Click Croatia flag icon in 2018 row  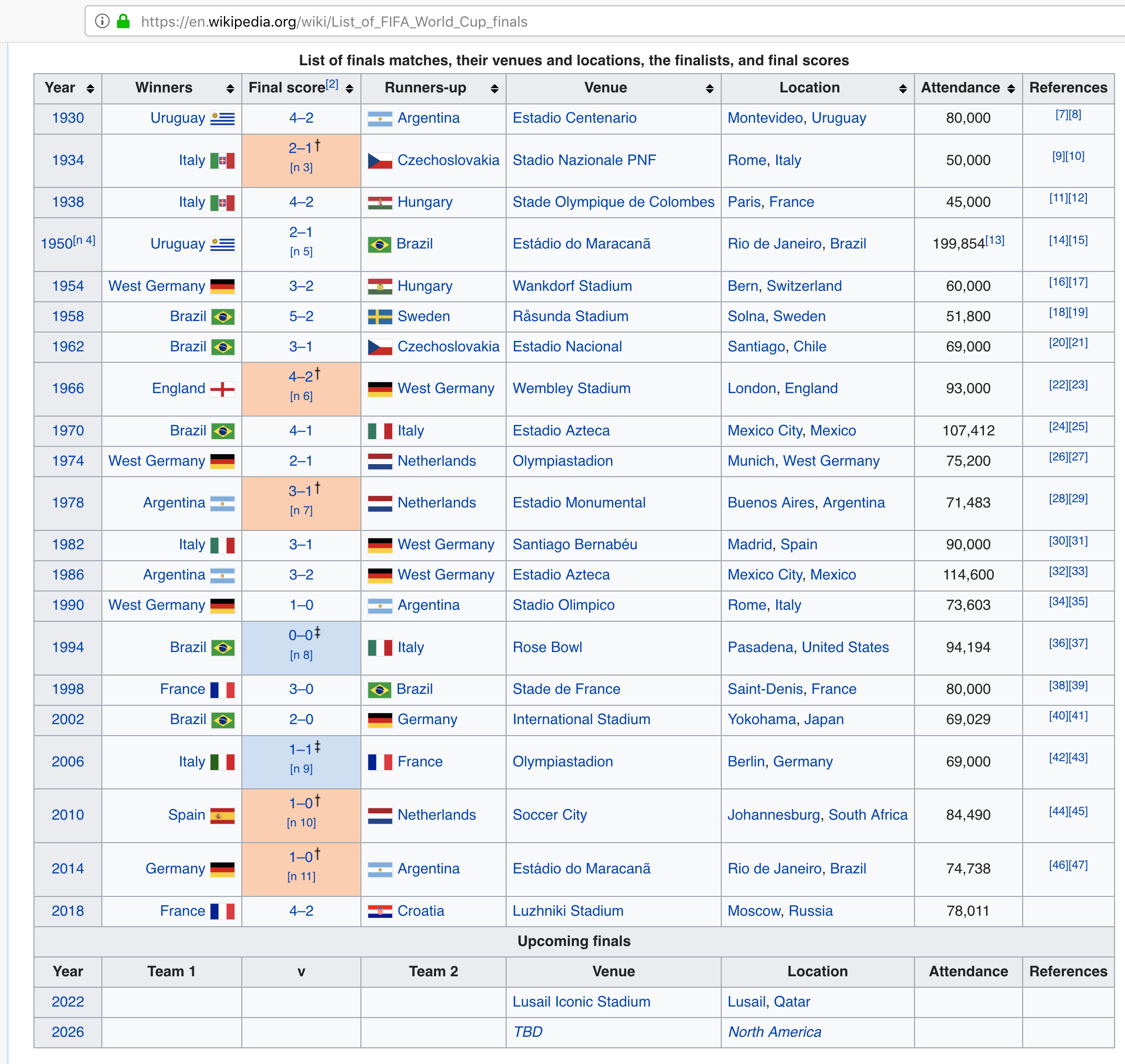pyautogui.click(x=380, y=912)
